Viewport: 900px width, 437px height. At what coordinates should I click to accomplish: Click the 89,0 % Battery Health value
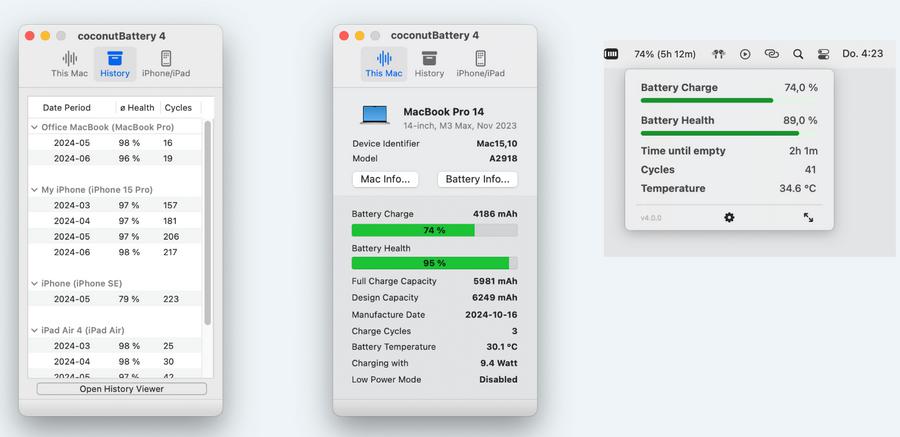(801, 121)
